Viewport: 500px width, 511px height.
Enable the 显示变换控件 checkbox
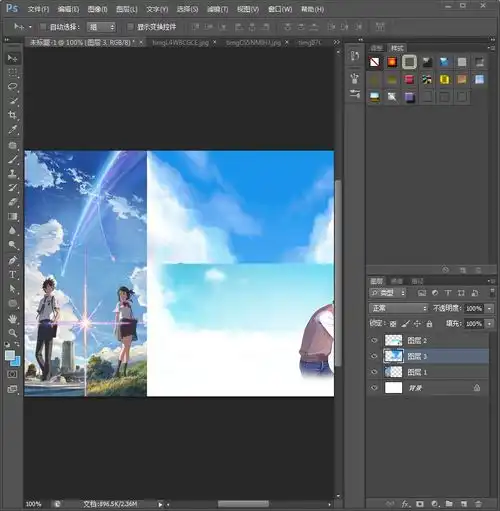(x=131, y=27)
